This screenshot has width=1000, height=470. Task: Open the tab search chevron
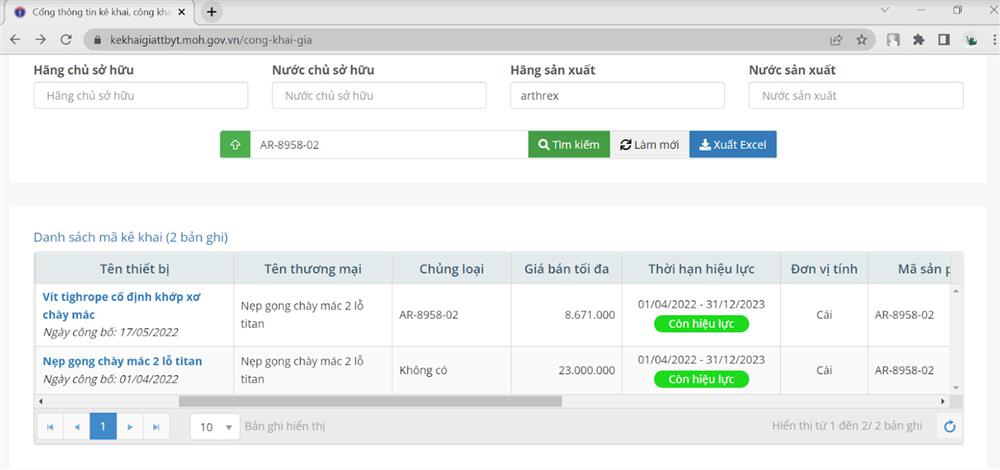[886, 11]
